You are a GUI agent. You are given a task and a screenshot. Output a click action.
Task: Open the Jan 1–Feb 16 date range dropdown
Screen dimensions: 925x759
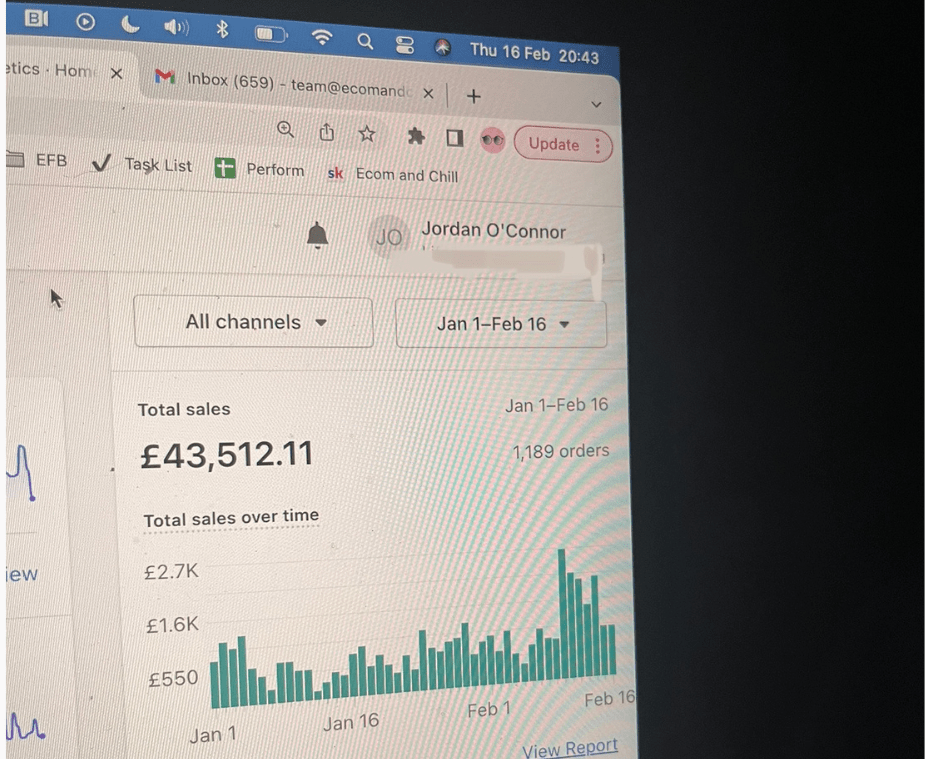pos(501,324)
